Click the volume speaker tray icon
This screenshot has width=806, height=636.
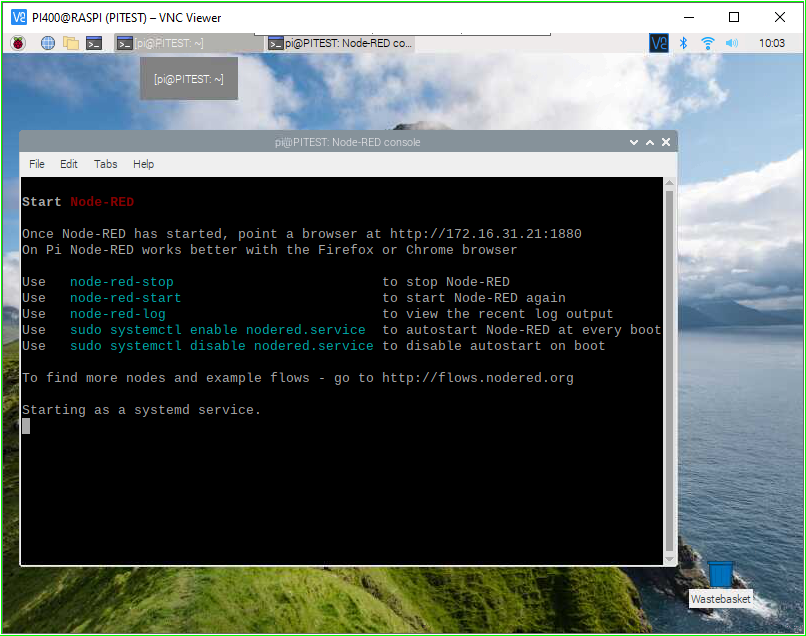[731, 43]
